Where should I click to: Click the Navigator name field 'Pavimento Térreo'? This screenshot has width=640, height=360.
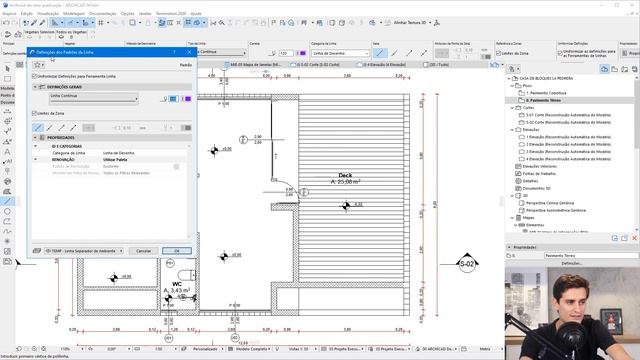pyautogui.click(x=591, y=256)
